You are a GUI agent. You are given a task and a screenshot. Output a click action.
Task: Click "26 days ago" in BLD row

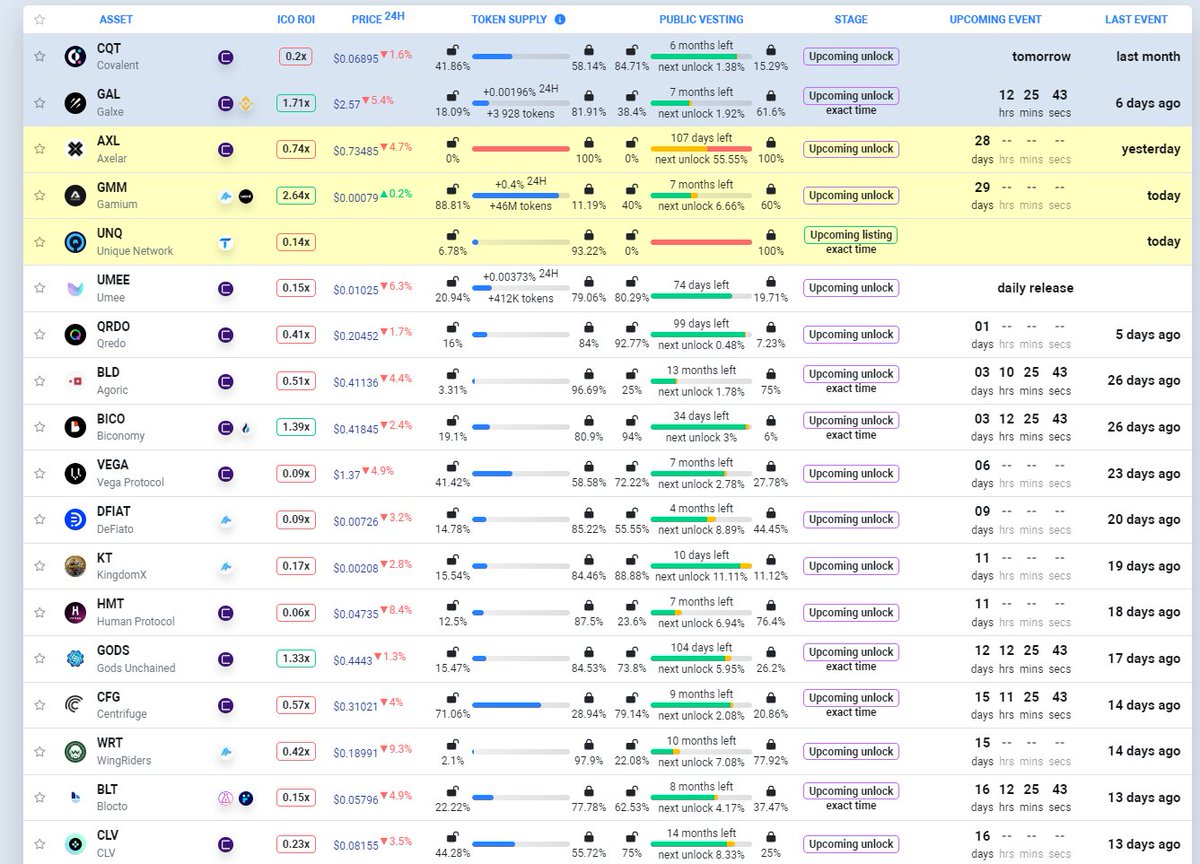pyautogui.click(x=1144, y=381)
